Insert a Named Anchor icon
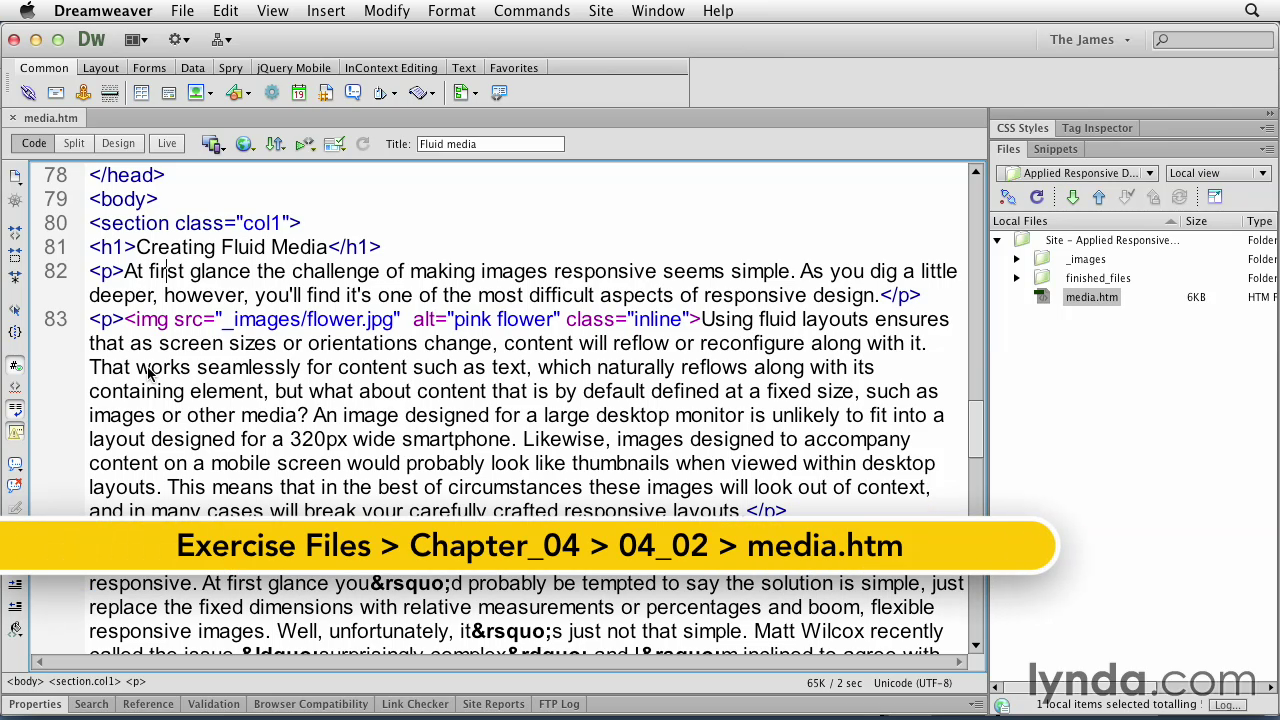 click(x=83, y=93)
